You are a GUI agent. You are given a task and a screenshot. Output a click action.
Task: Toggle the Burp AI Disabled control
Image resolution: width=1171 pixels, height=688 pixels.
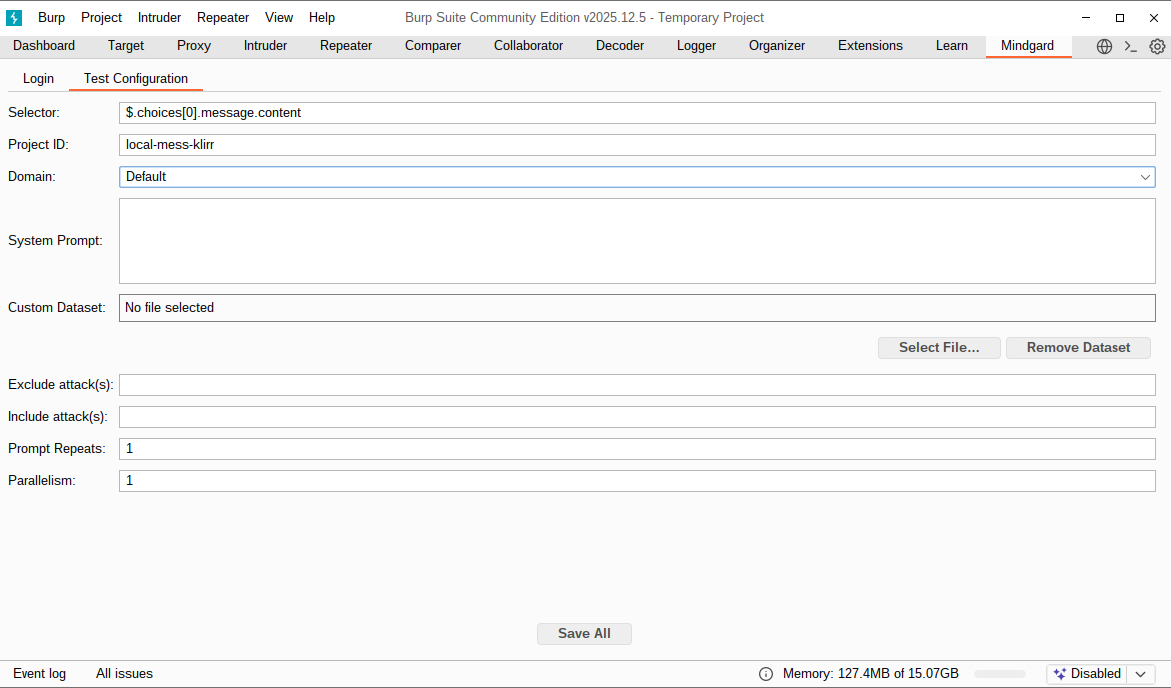(x=1095, y=674)
